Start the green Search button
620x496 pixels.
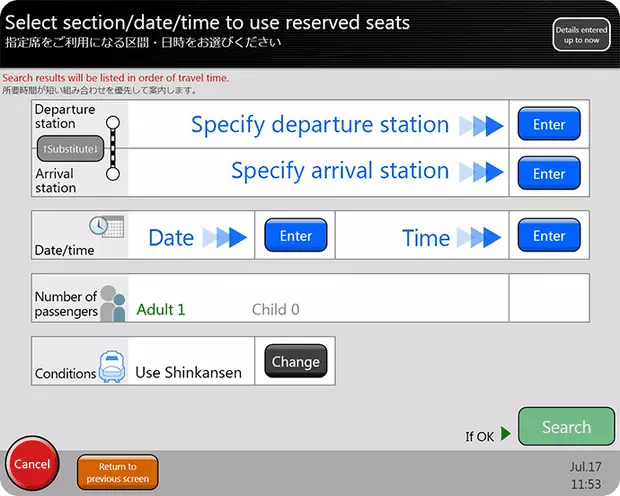tap(566, 427)
